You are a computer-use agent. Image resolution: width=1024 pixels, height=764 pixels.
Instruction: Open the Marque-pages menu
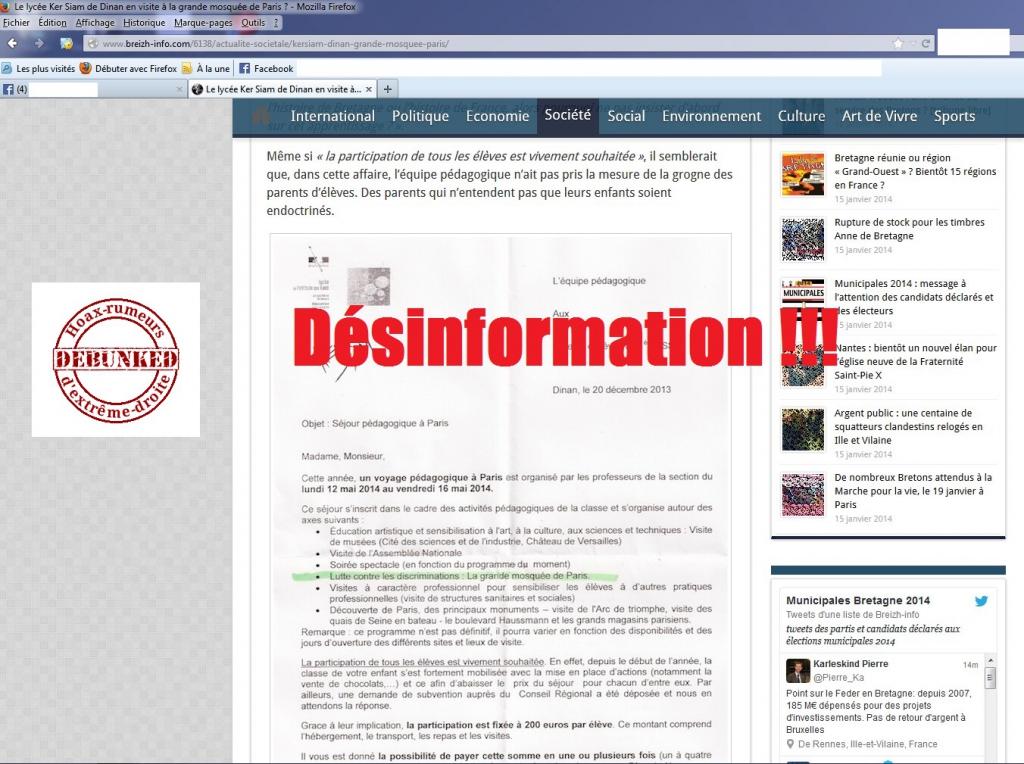[203, 22]
